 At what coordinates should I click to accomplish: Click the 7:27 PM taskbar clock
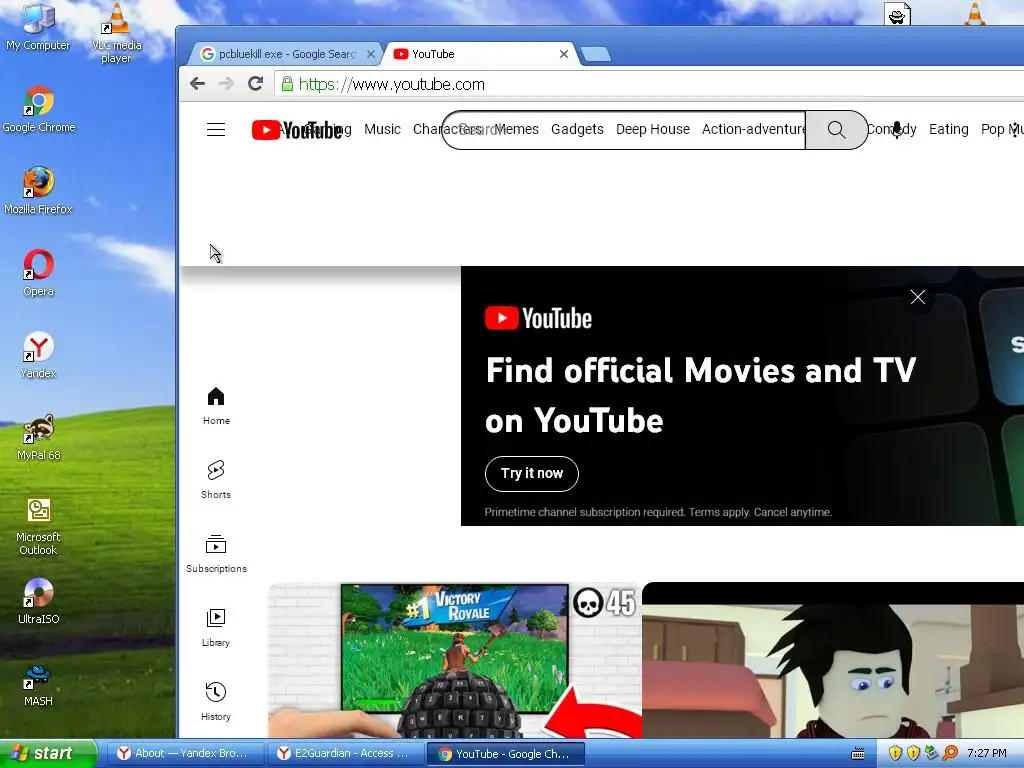click(986, 754)
